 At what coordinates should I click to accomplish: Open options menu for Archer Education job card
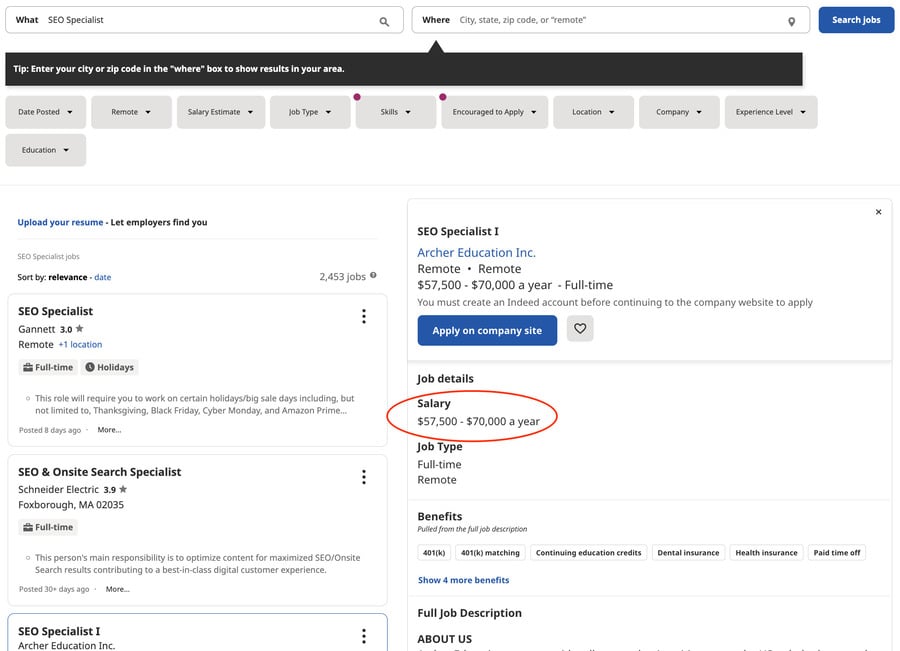[364, 636]
